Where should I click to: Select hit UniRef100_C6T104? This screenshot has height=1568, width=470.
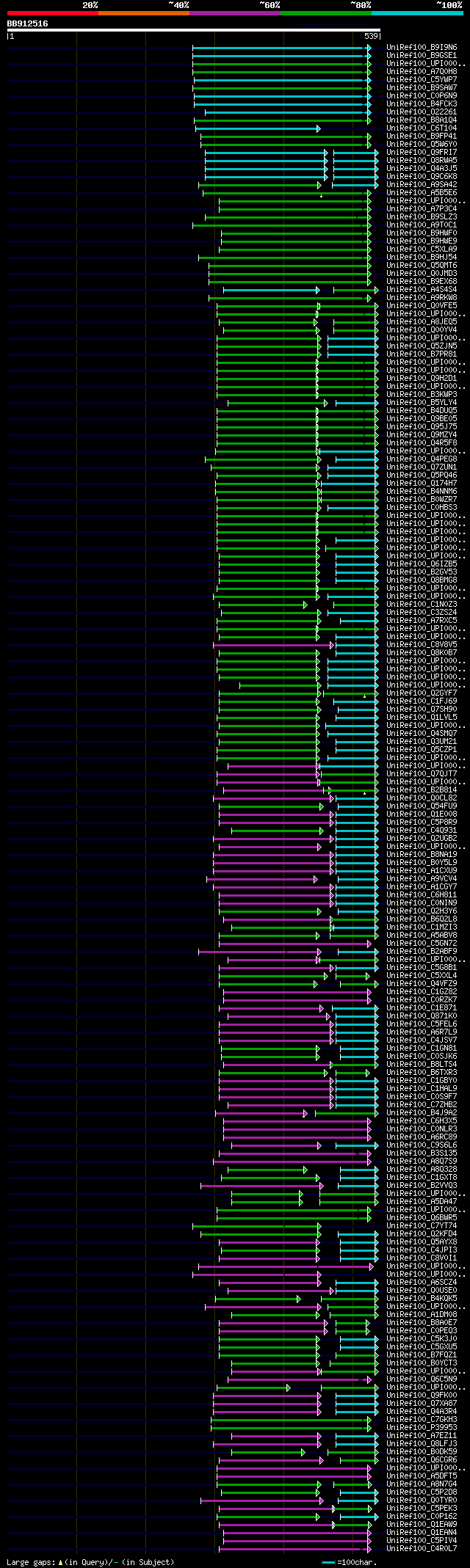pyautogui.click(x=422, y=128)
